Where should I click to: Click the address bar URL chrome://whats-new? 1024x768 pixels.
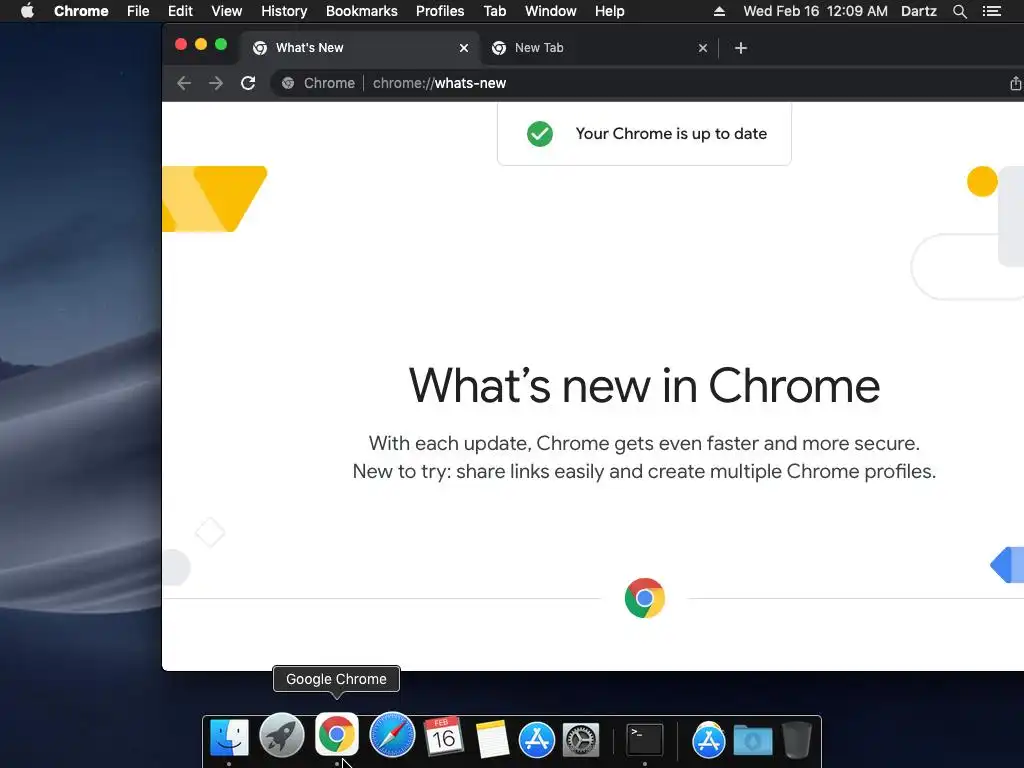pos(440,83)
